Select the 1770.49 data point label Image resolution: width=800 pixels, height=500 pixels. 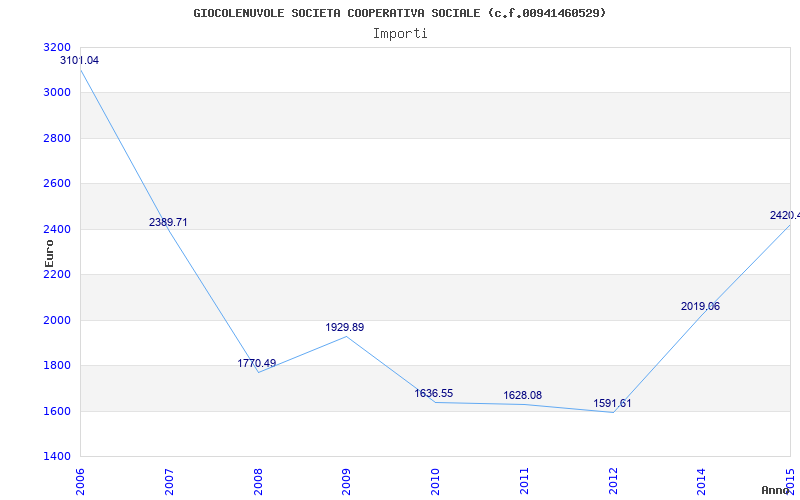coord(257,363)
